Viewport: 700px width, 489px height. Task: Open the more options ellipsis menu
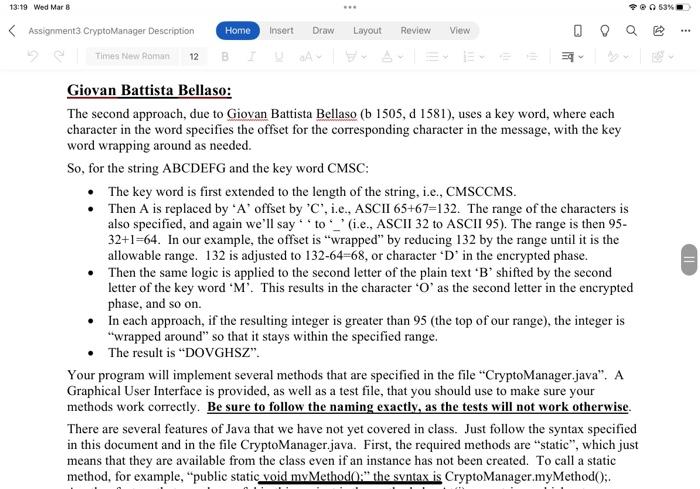pos(686,30)
